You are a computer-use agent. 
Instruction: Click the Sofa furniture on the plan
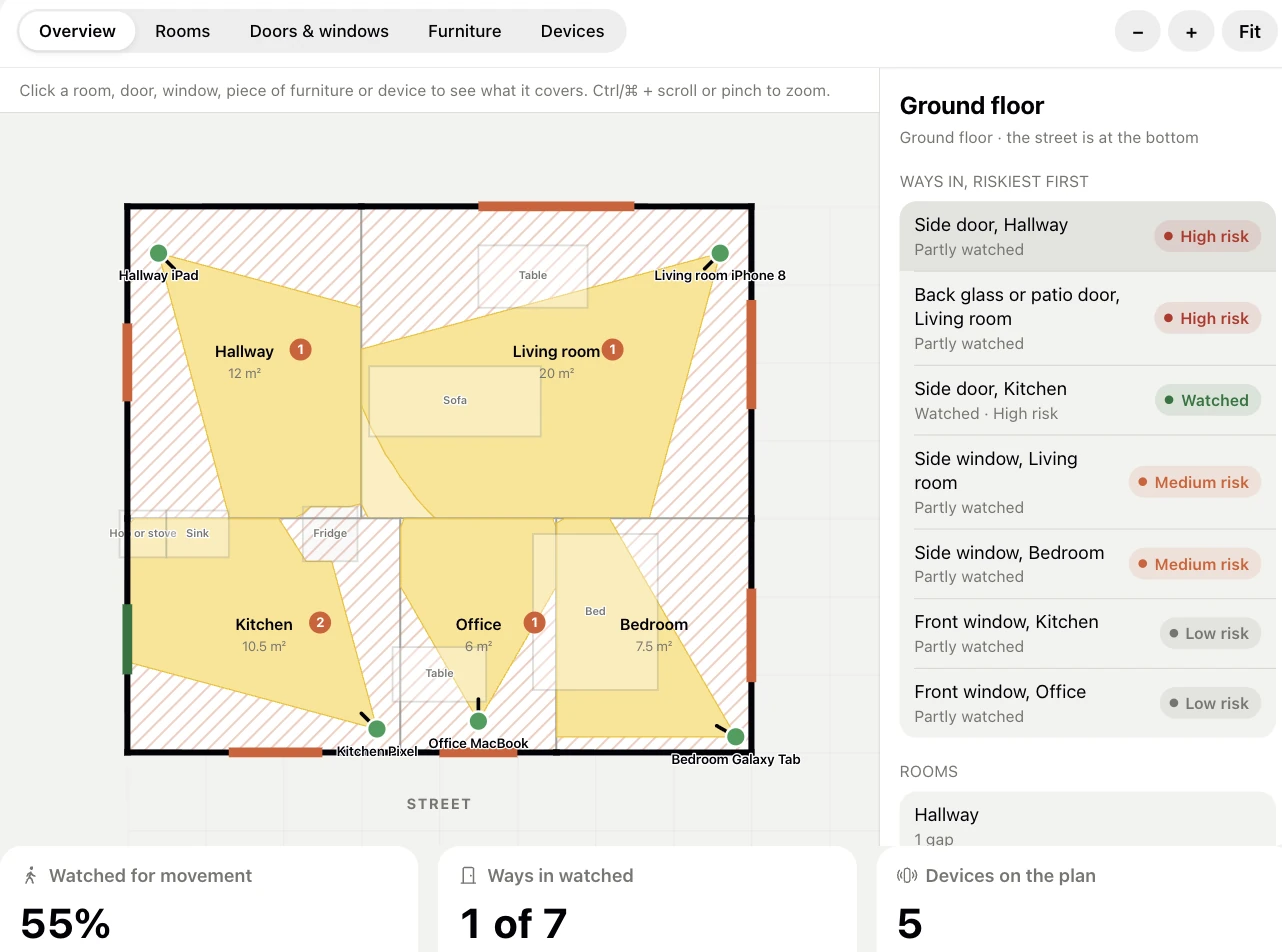click(455, 401)
